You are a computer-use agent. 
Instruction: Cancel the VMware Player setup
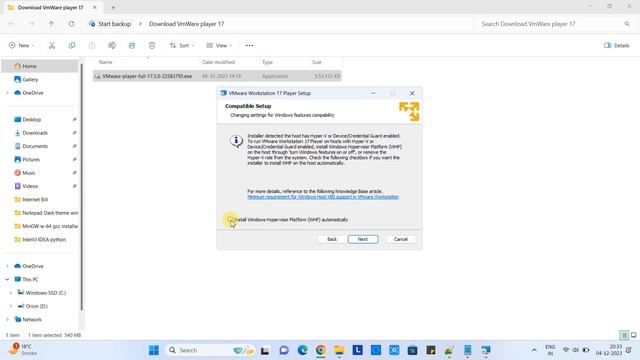pos(400,239)
